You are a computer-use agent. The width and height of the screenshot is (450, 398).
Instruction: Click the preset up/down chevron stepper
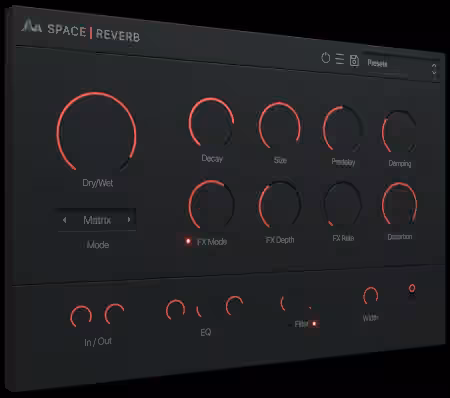point(434,70)
